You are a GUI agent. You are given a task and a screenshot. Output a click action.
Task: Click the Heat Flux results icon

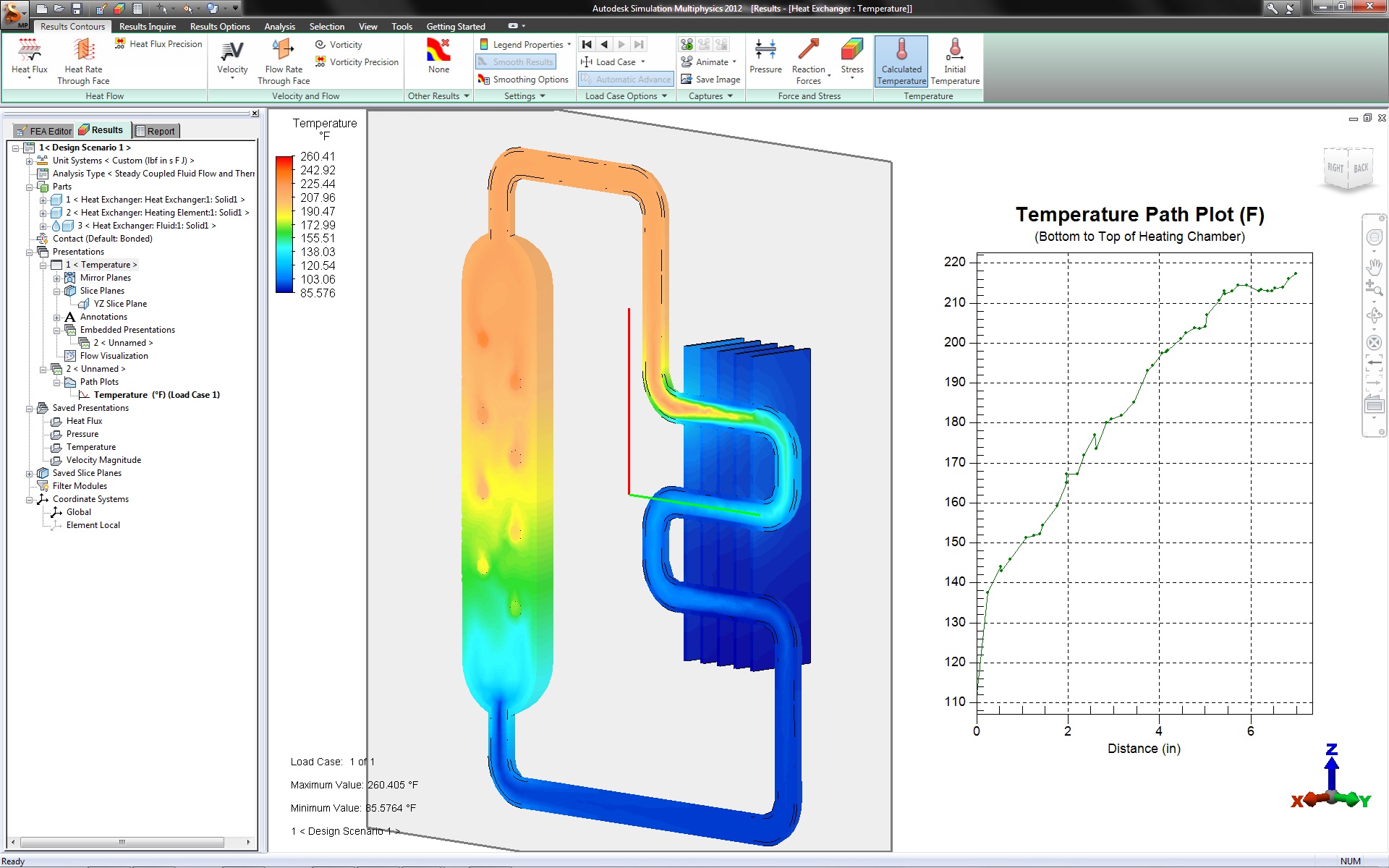click(x=29, y=51)
